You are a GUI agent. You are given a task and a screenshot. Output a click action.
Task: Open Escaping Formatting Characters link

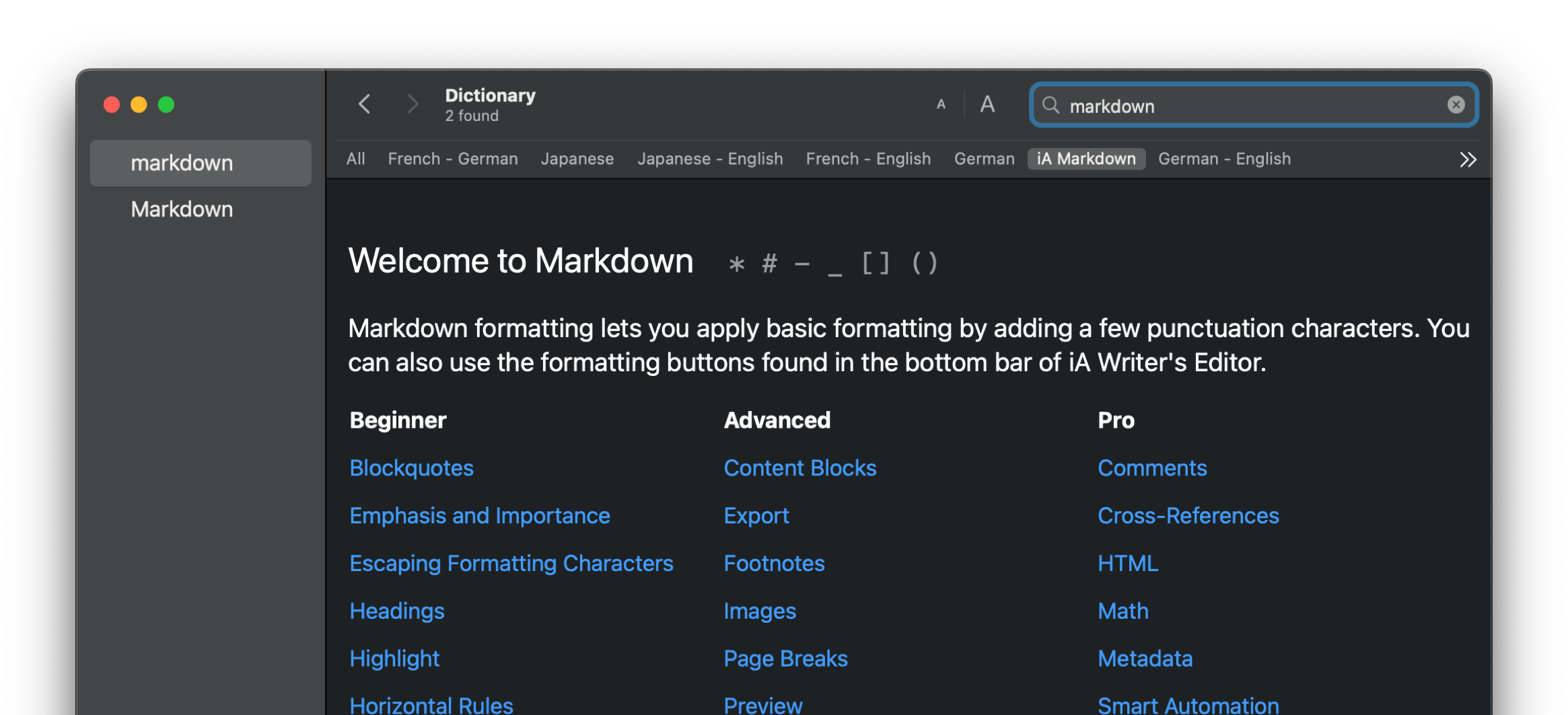click(x=511, y=564)
